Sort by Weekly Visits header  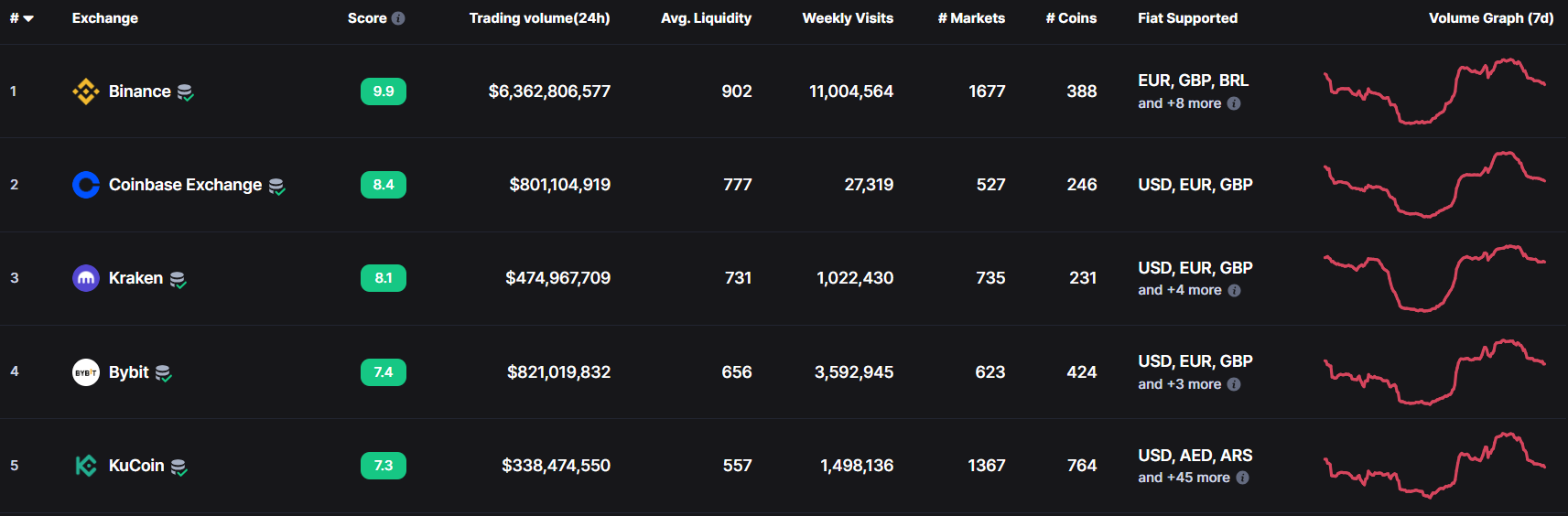(848, 18)
